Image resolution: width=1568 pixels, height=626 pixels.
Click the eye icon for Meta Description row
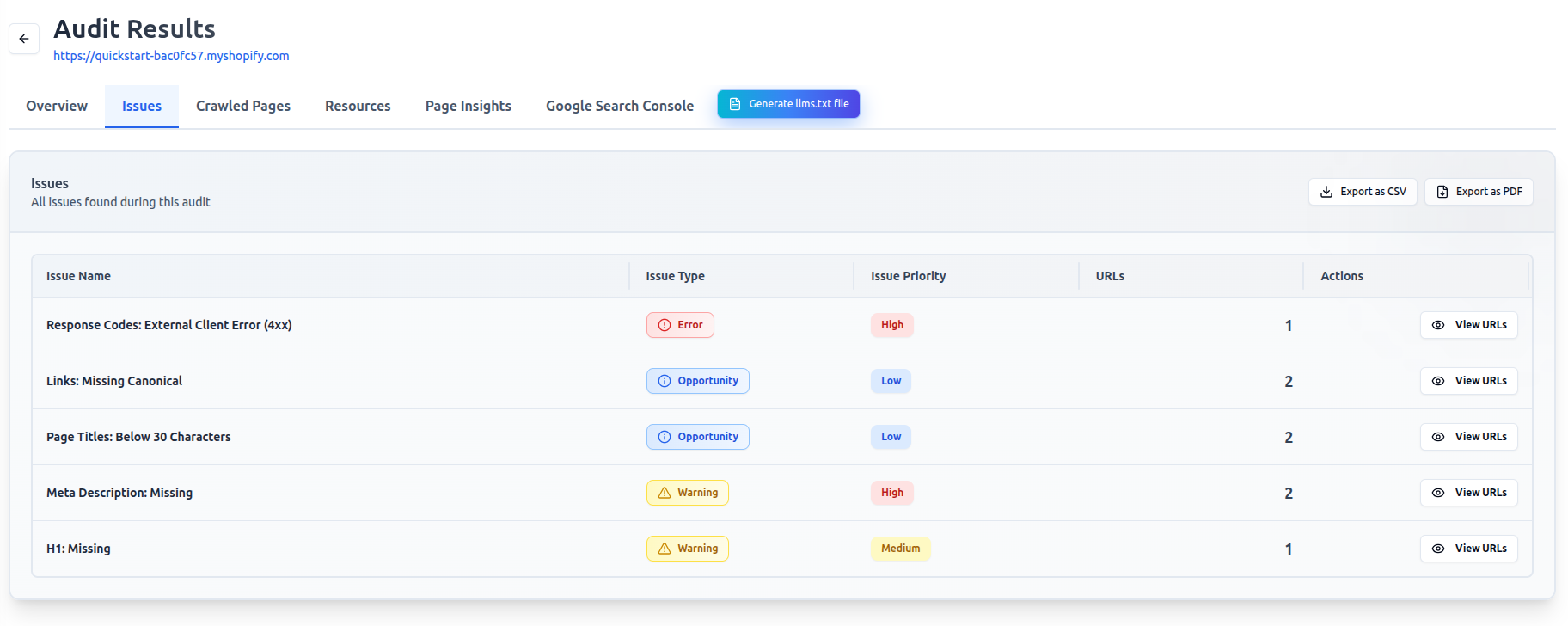pyautogui.click(x=1437, y=493)
